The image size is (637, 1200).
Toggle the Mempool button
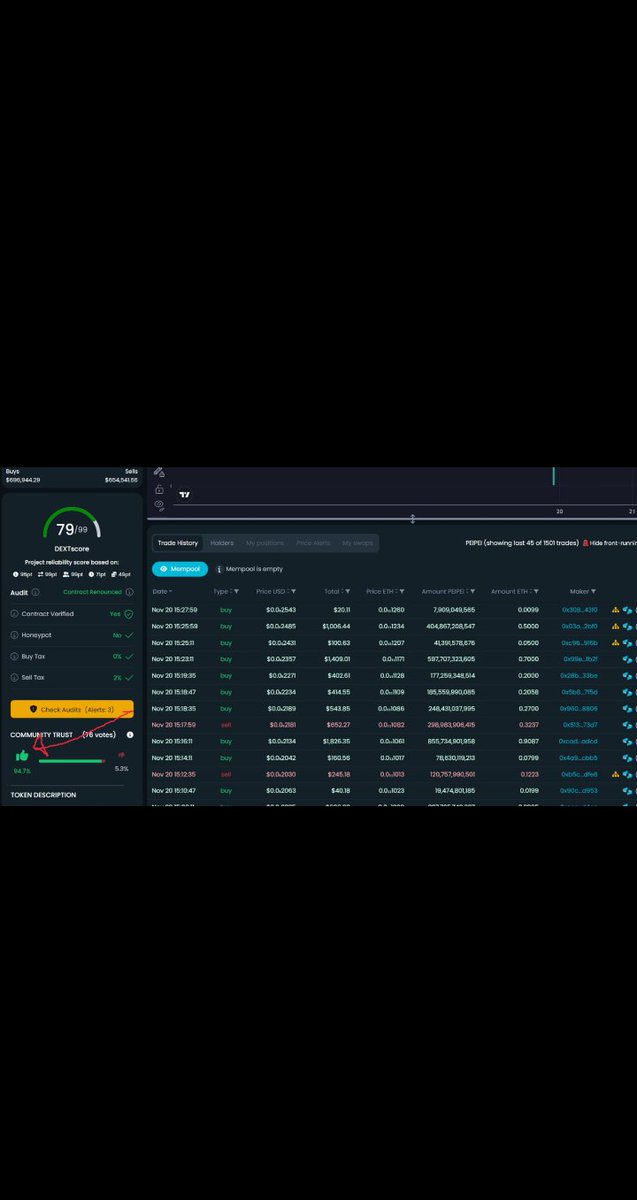pyautogui.click(x=180, y=569)
